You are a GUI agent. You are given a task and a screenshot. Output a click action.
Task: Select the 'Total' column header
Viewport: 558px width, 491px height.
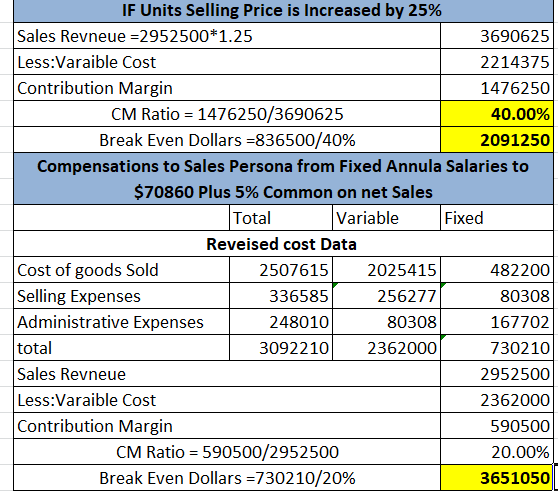(x=281, y=218)
